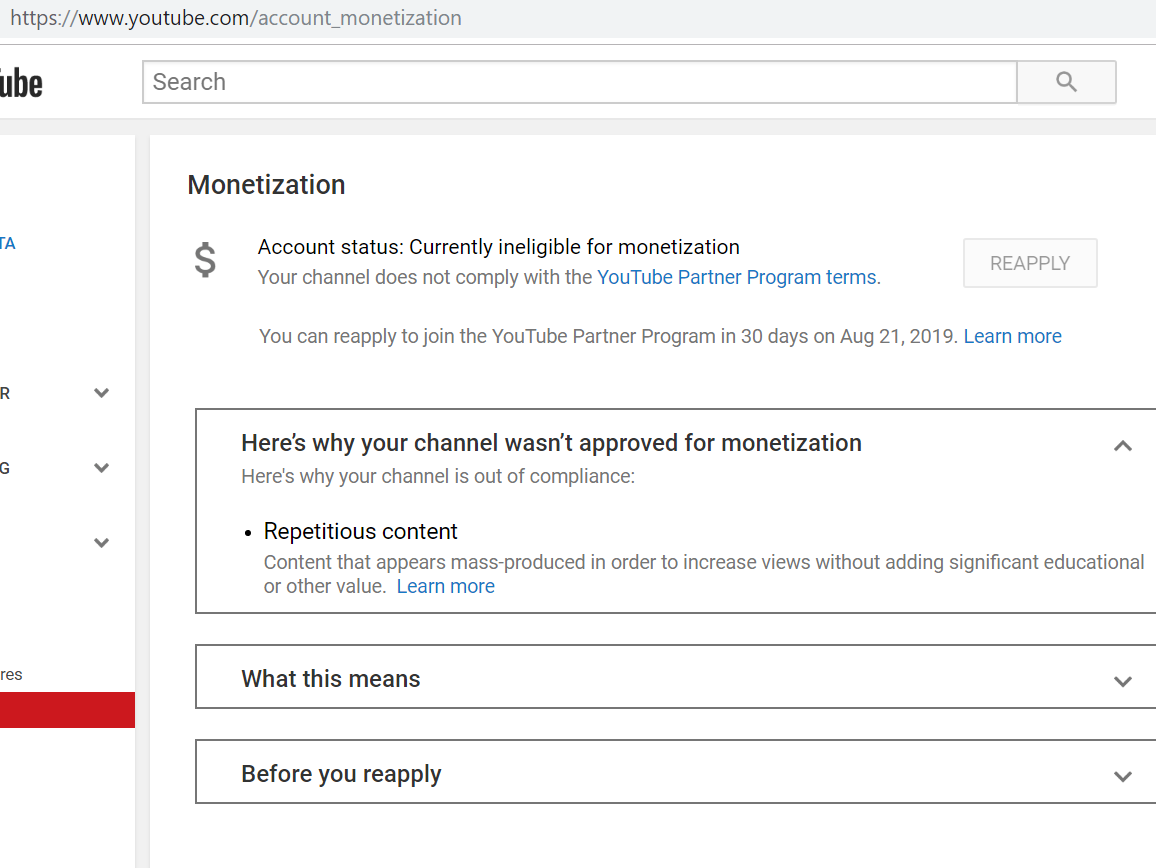Open sidebar item ending in 'res'
The image size is (1156, 868).
(x=11, y=674)
